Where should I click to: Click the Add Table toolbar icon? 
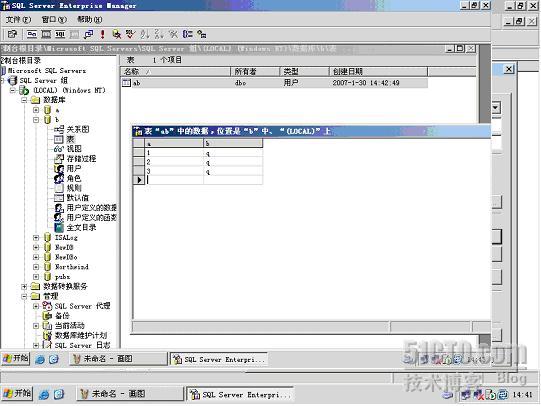[201, 34]
